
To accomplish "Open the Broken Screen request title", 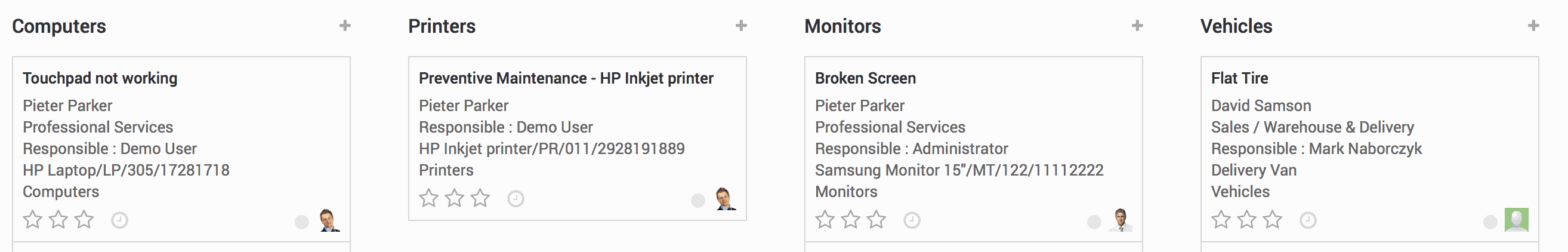I will tap(865, 78).
